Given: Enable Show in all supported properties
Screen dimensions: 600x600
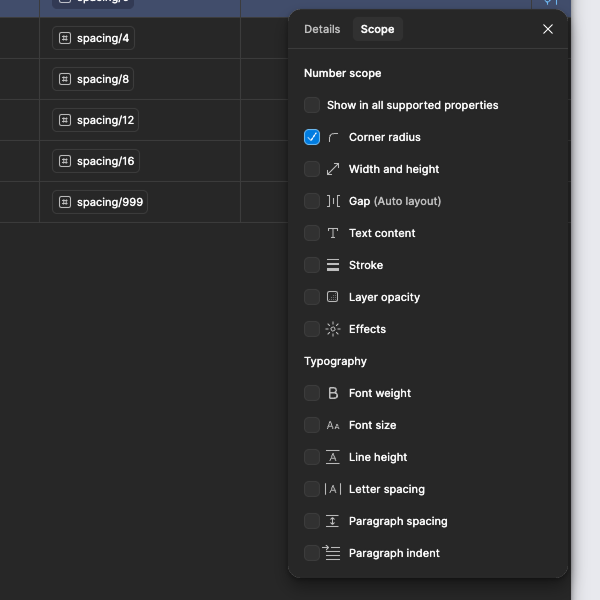Looking at the screenshot, I should tap(312, 105).
